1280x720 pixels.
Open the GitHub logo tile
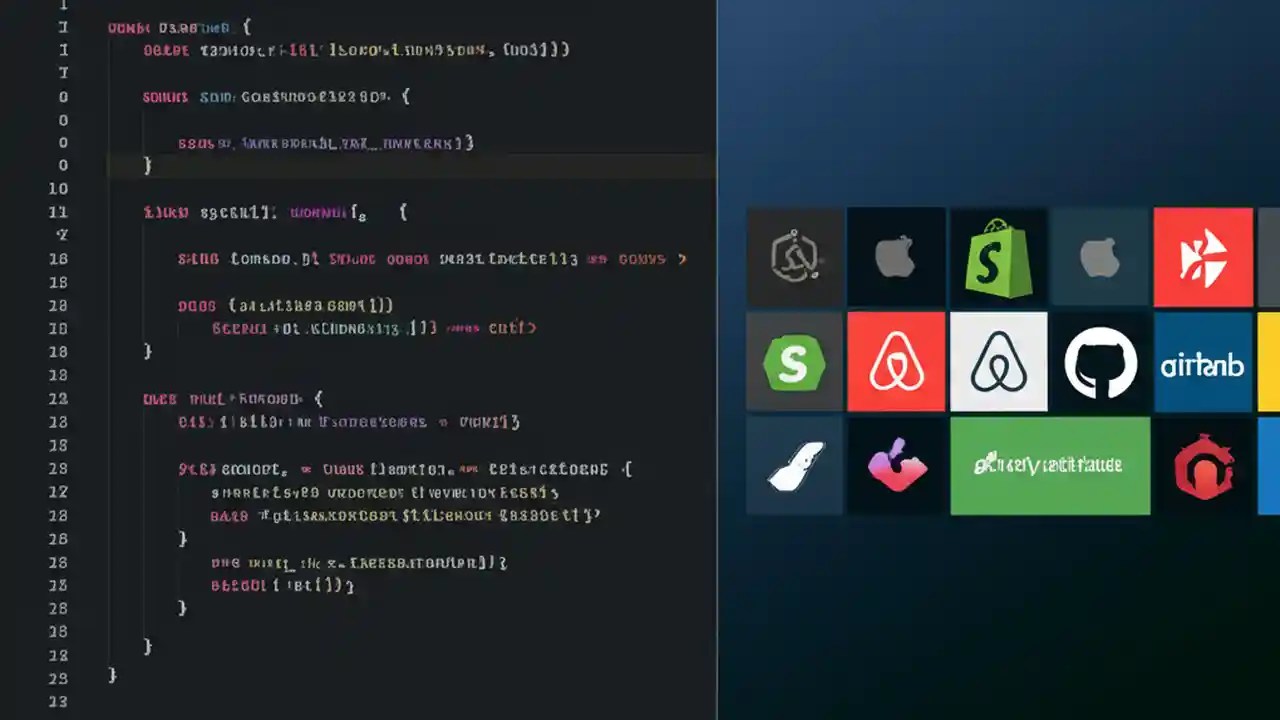point(1100,362)
